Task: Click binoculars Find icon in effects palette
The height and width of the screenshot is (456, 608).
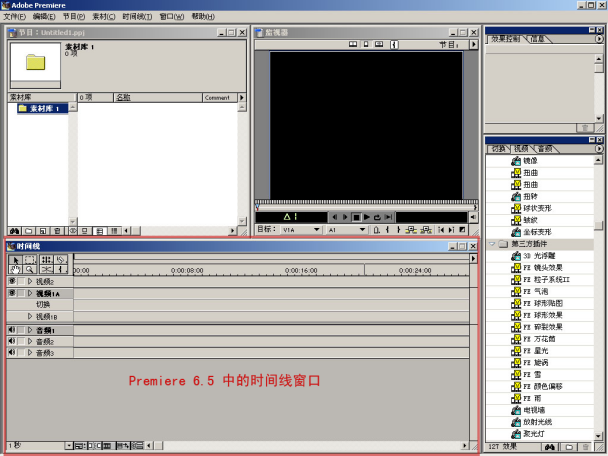Action: tap(550, 447)
